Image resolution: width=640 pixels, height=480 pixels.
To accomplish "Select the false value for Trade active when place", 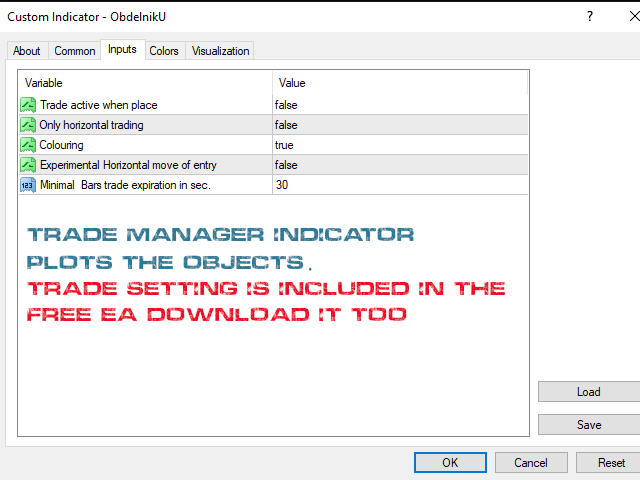I will point(286,105).
